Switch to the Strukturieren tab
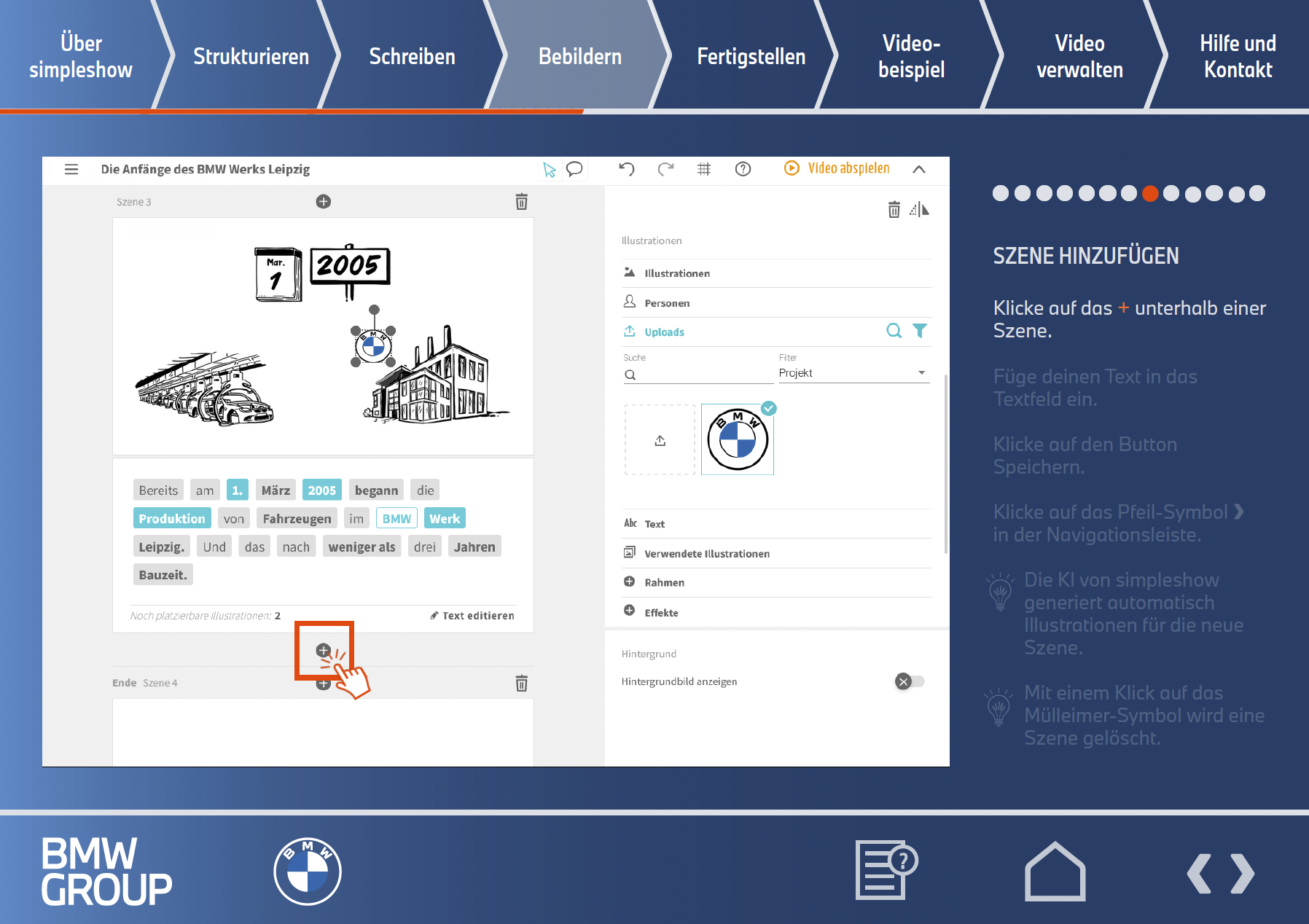This screenshot has height=924, width=1309. click(251, 56)
